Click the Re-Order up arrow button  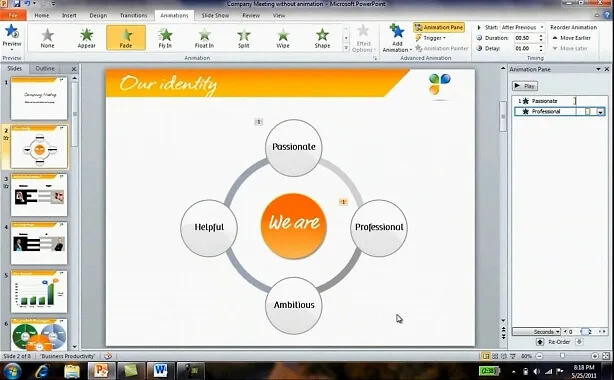(x=540, y=342)
